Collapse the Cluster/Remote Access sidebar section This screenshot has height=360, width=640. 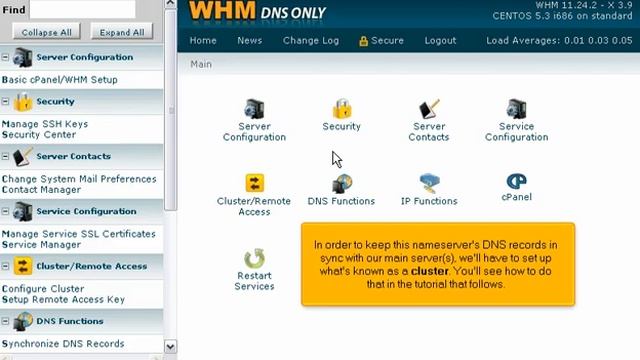pyautogui.click(x=5, y=266)
